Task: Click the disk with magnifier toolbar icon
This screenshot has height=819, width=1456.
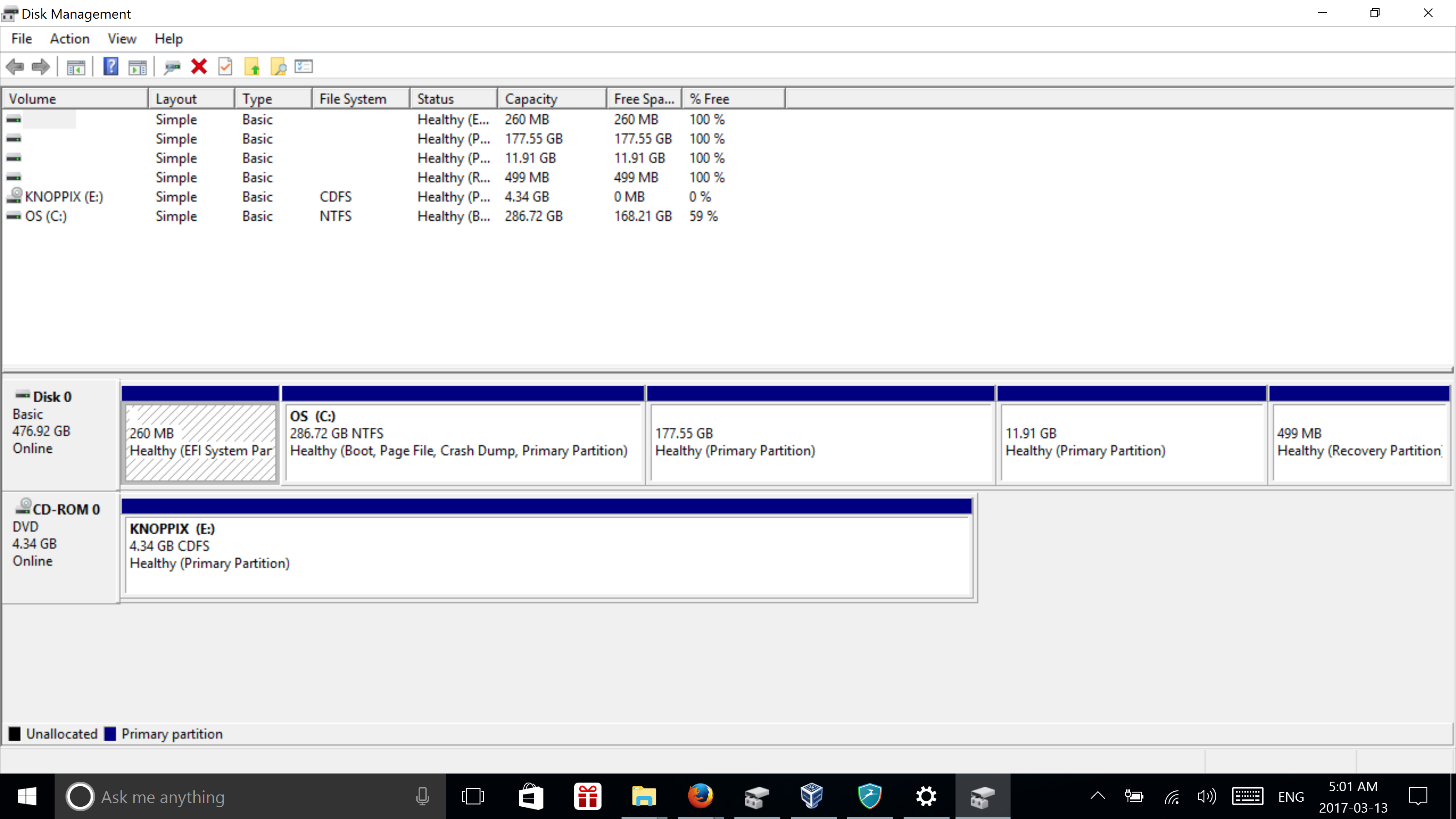Action: (x=172, y=67)
